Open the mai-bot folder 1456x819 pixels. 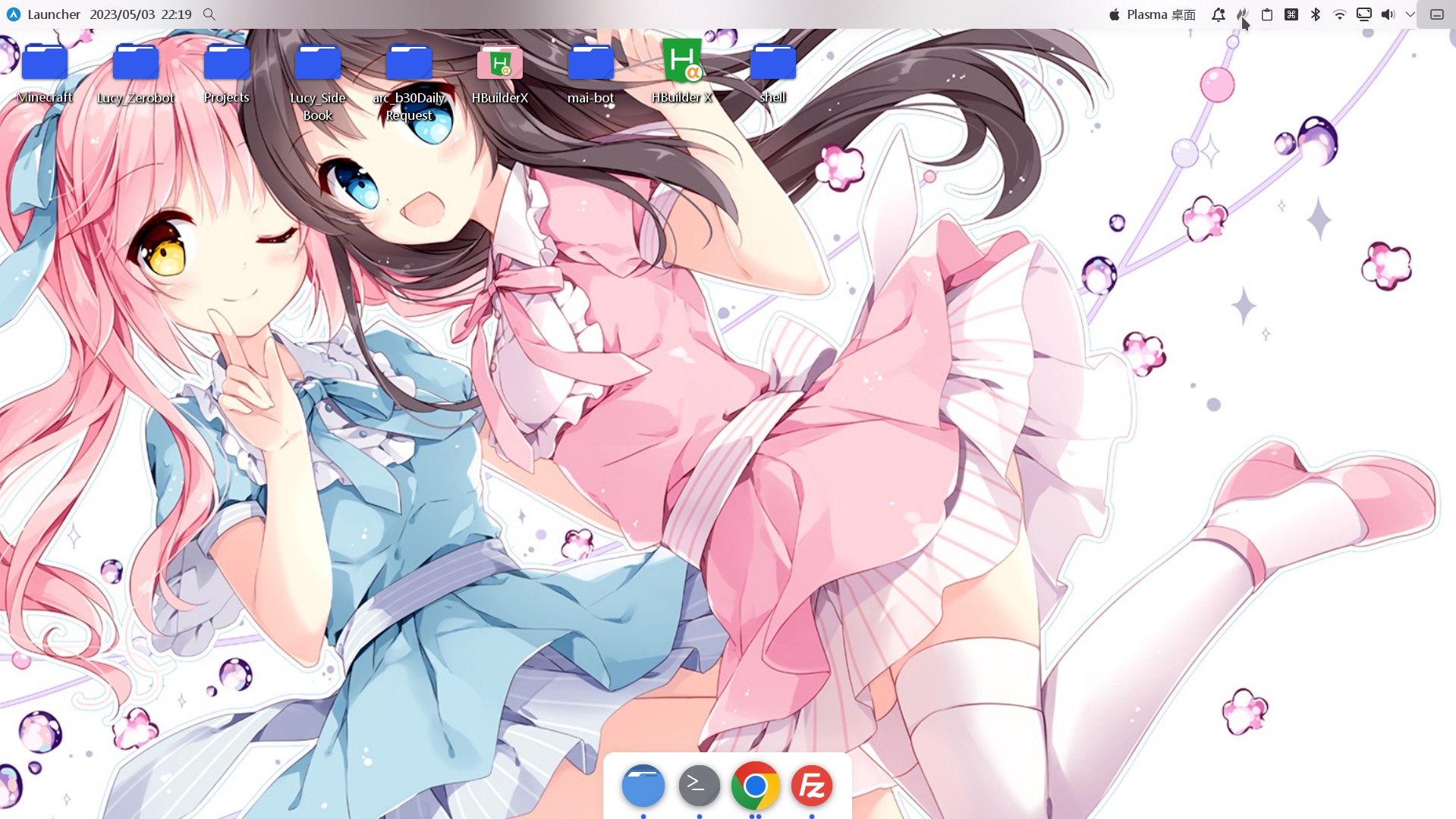point(591,62)
